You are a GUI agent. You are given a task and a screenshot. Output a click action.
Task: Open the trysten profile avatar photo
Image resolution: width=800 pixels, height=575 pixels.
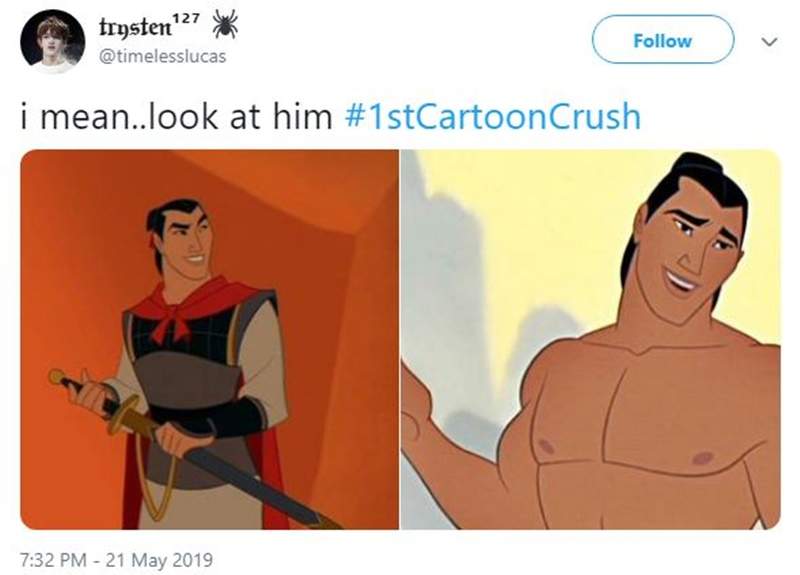point(52,41)
